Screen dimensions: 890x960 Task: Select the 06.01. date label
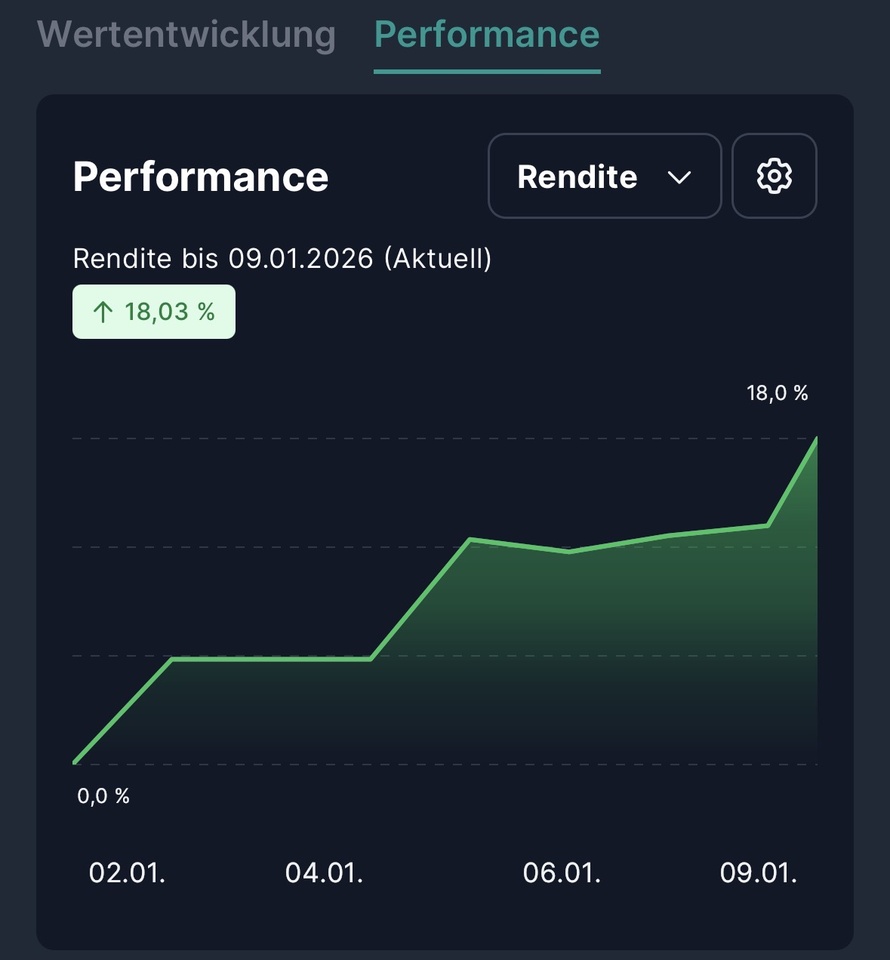click(x=561, y=873)
